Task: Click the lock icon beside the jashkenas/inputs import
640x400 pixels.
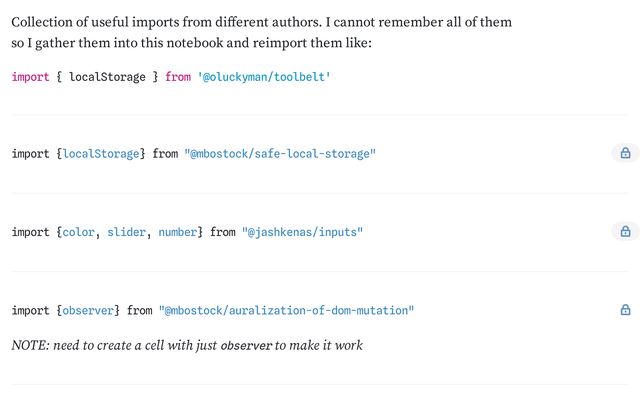Action: click(625, 231)
